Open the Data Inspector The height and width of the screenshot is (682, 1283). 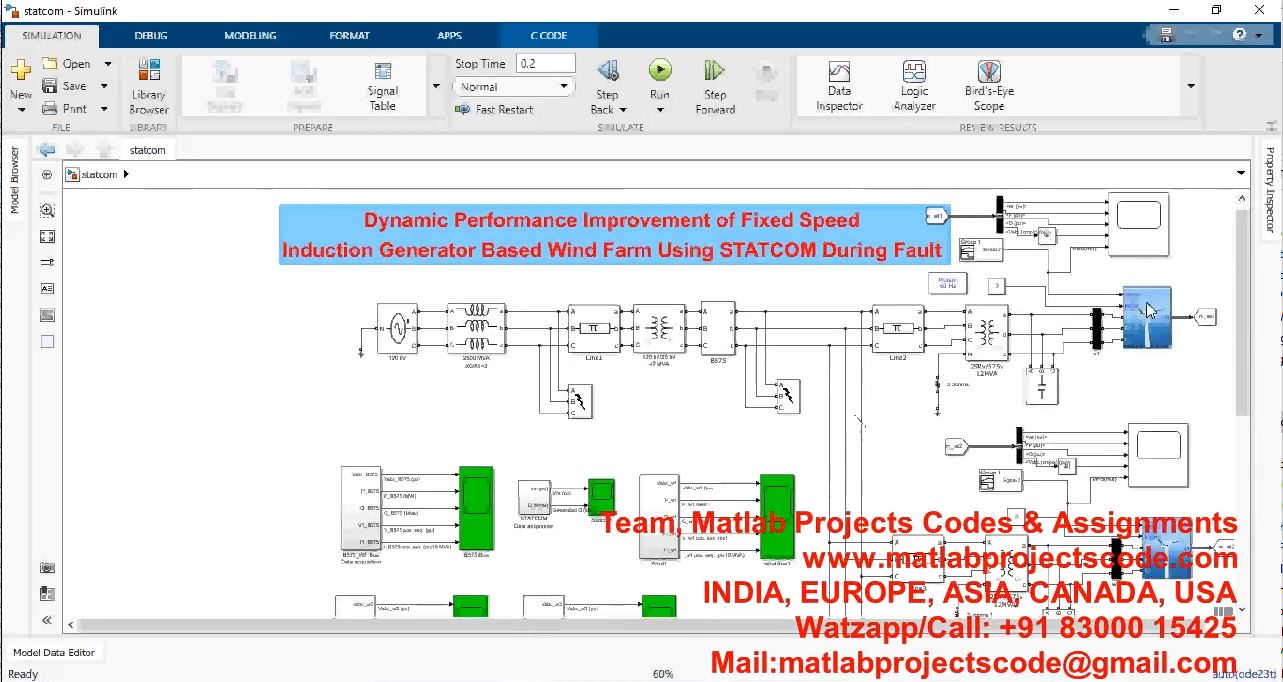[x=839, y=86]
